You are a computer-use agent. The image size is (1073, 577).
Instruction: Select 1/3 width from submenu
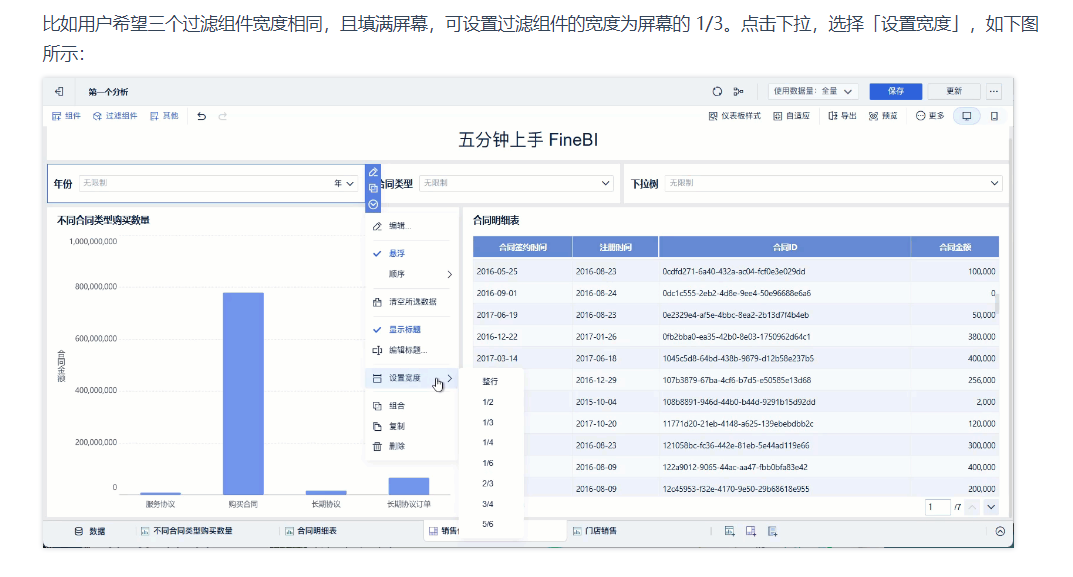488,422
